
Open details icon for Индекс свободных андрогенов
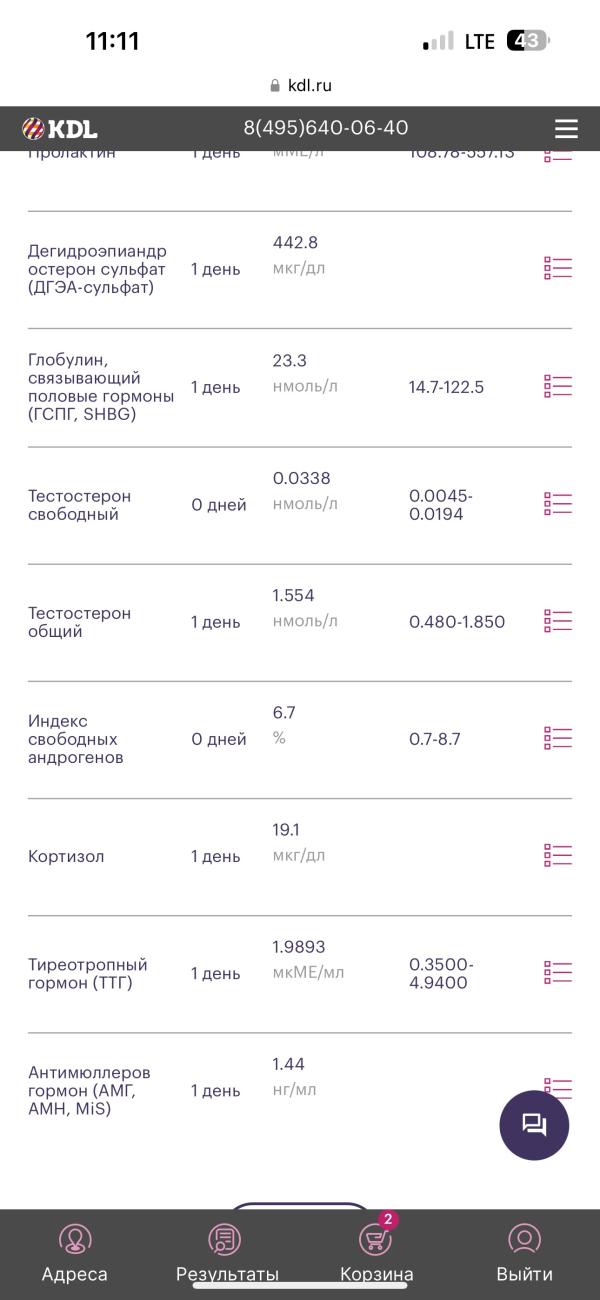(x=558, y=738)
